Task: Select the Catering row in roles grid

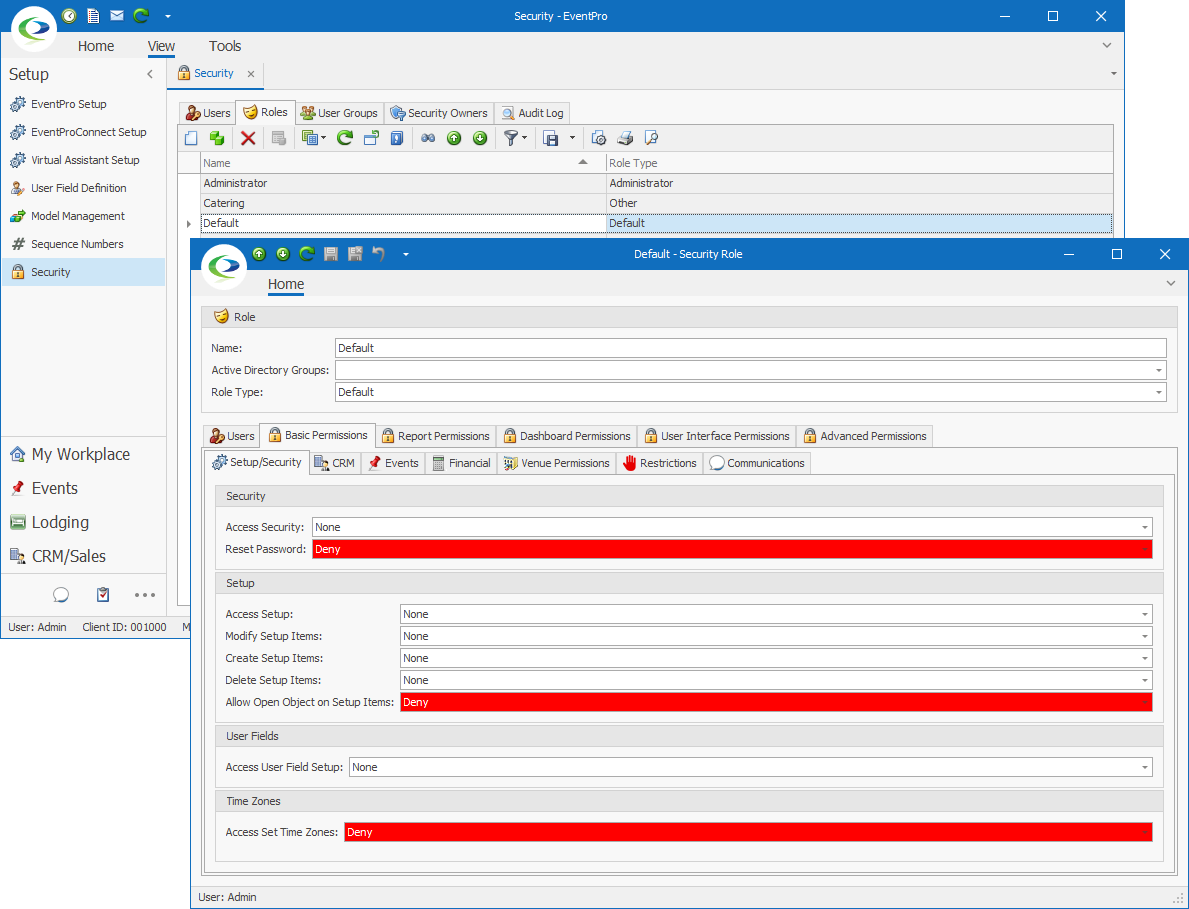Action: point(657,203)
